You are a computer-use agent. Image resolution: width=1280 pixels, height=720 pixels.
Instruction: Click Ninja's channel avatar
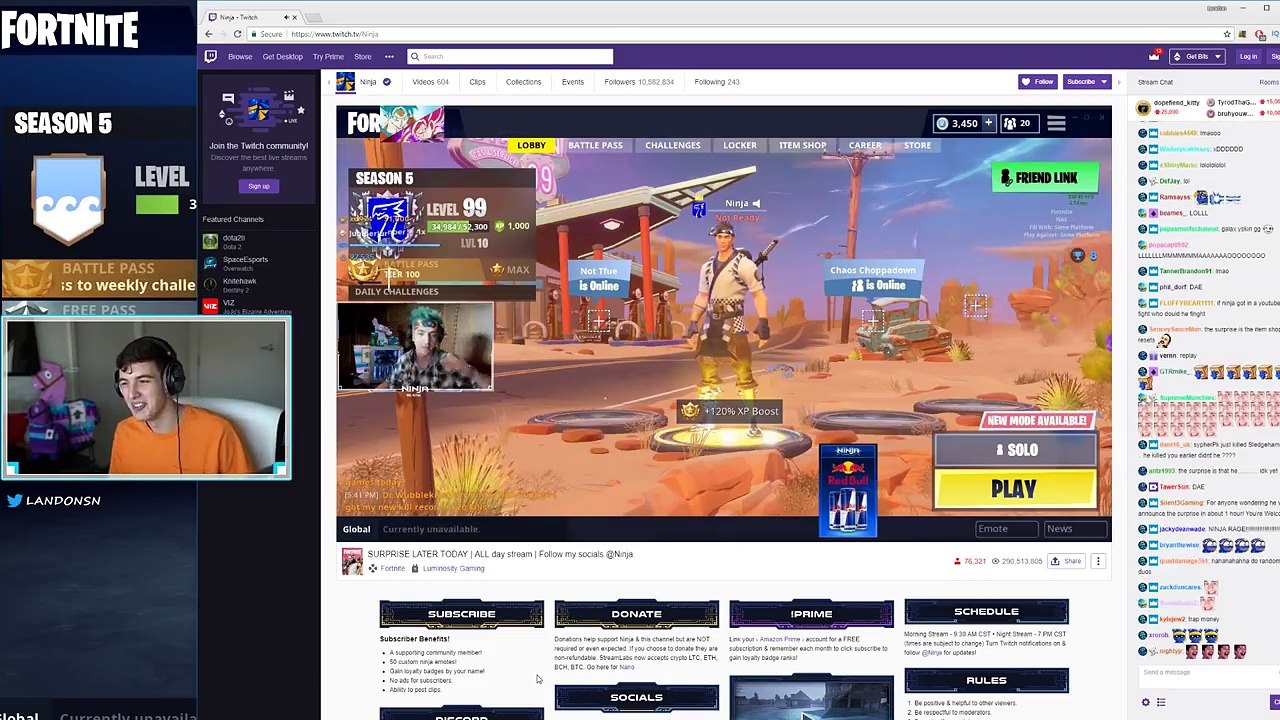point(345,82)
